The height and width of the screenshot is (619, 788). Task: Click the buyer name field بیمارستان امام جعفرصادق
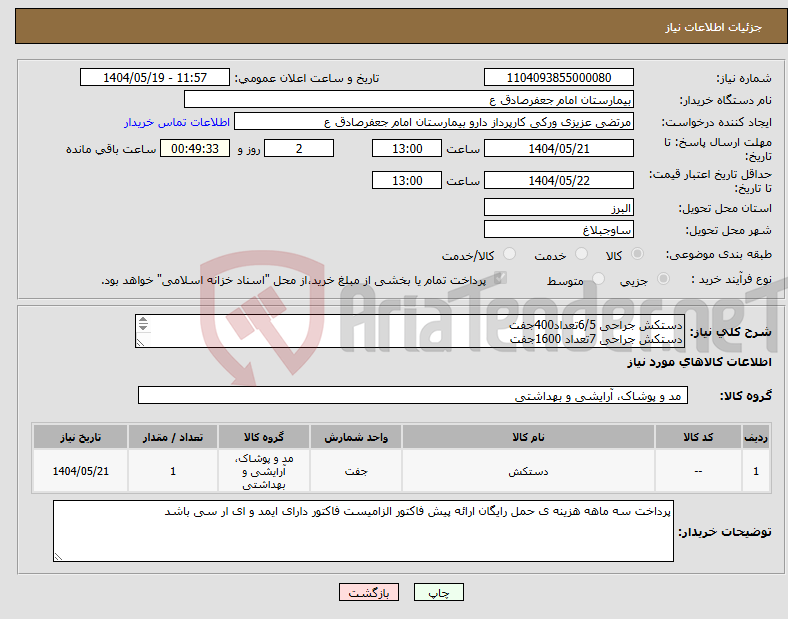409,99
